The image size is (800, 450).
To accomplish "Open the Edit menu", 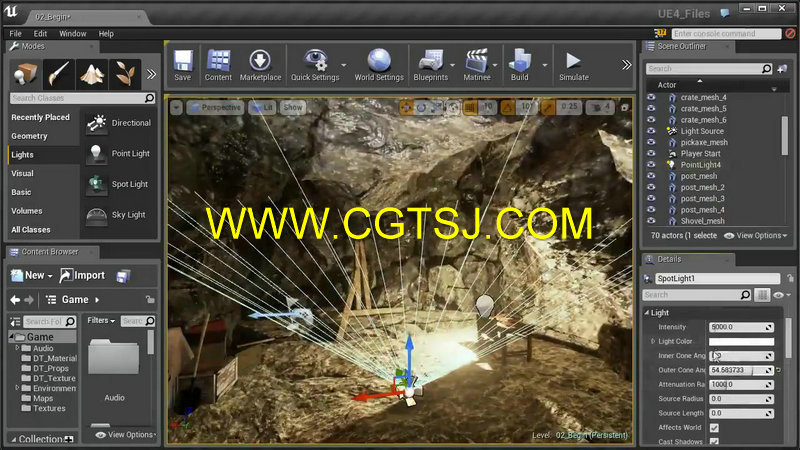I will click(40, 34).
